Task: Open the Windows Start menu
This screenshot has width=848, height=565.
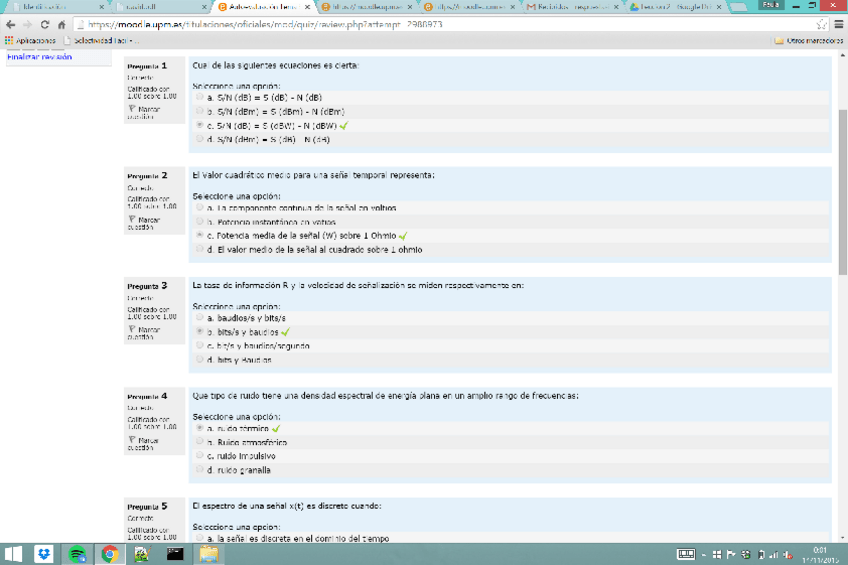Action: (14, 554)
